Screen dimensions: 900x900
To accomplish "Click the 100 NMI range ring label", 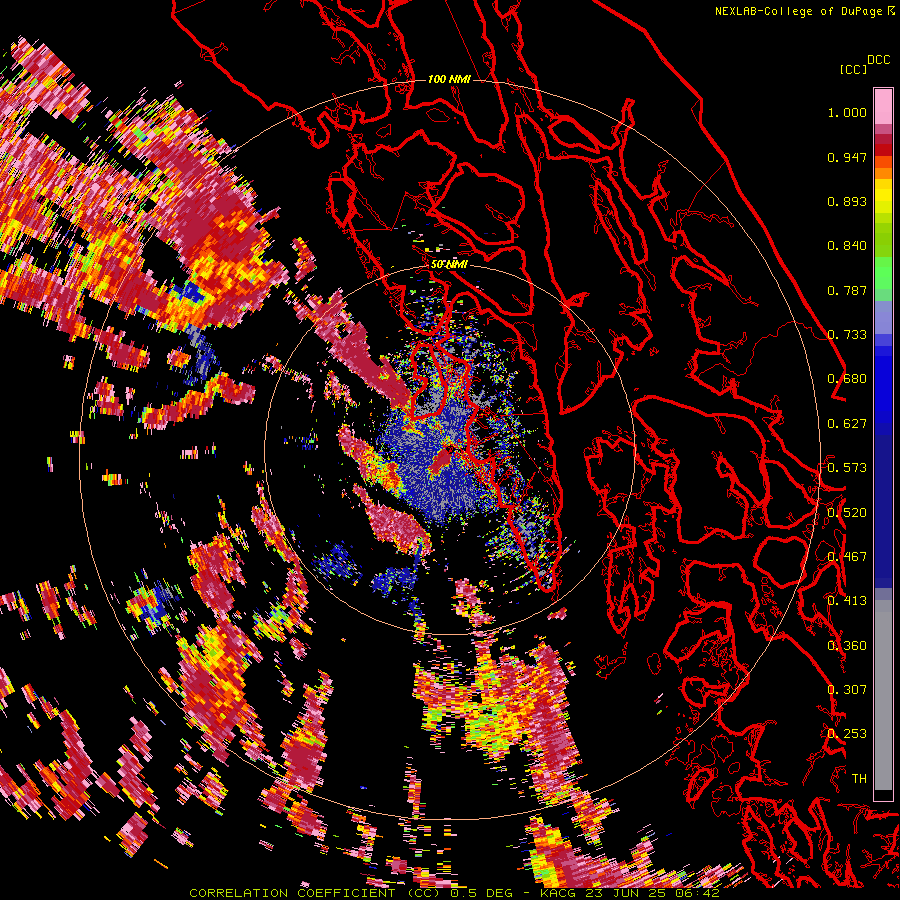I will [x=449, y=79].
